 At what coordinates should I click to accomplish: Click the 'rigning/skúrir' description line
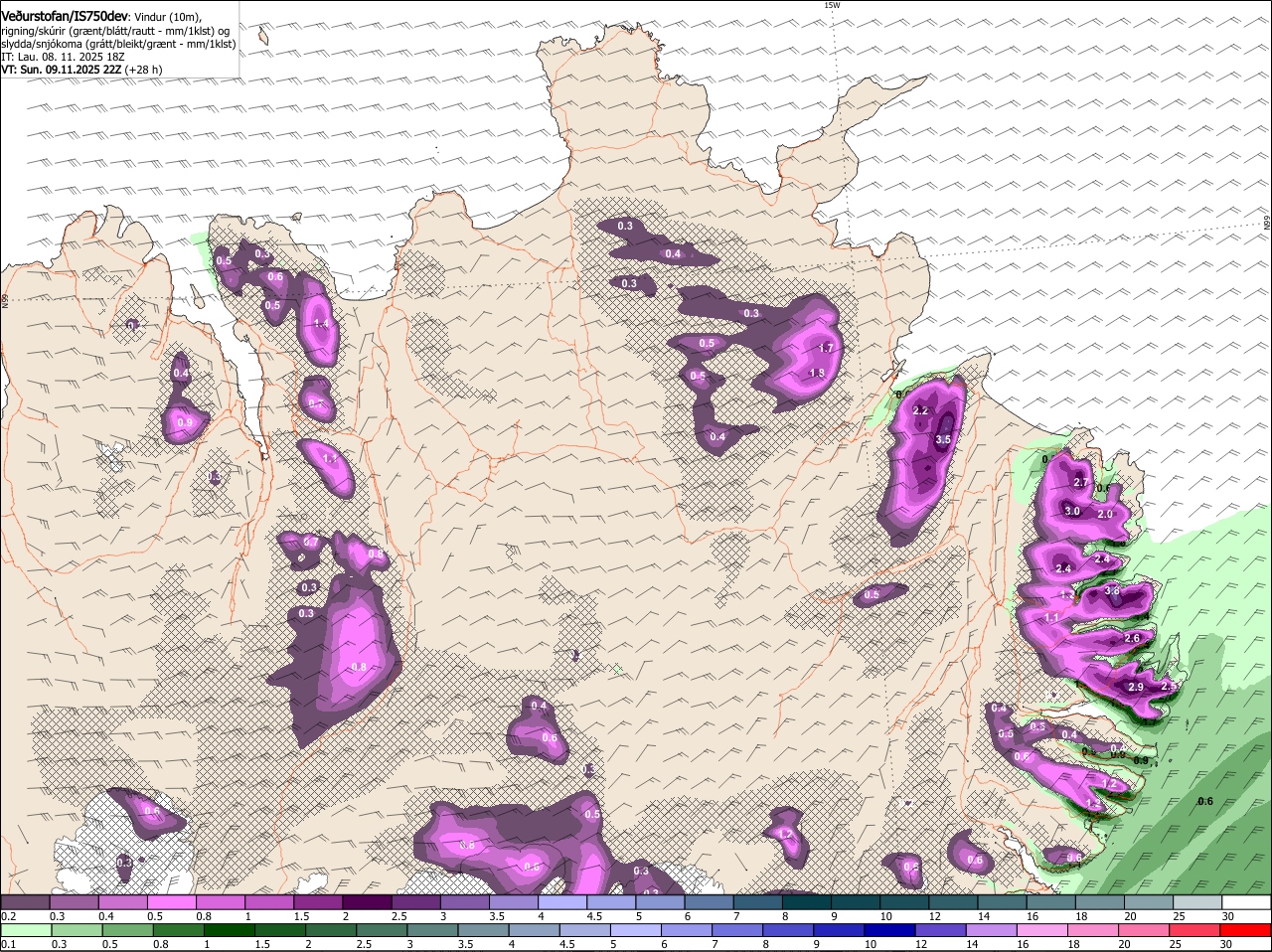[115, 31]
